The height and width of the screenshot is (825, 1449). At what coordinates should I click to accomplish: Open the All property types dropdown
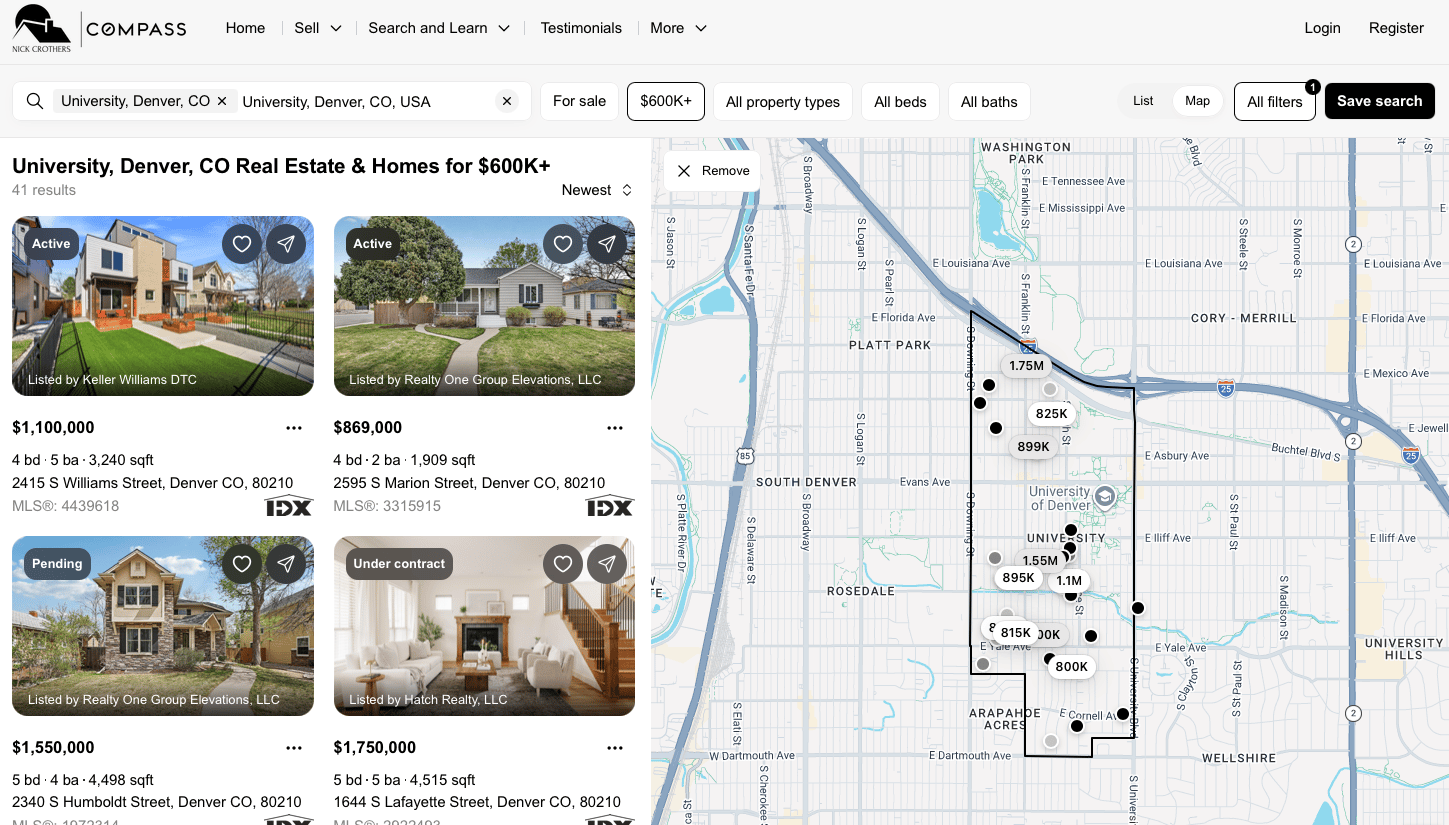click(782, 101)
